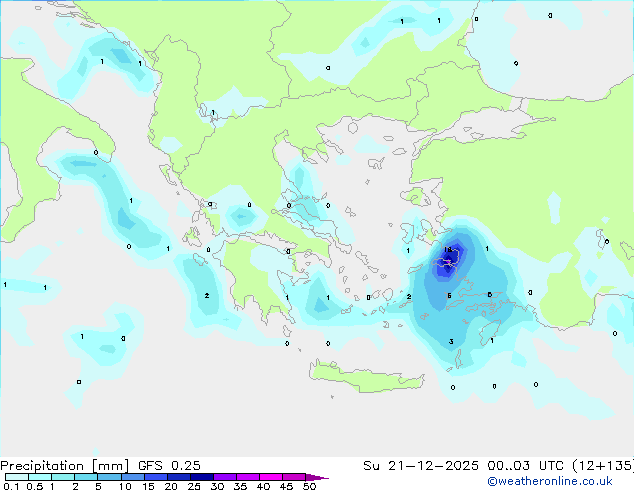Click the legend label '0.1'

coord(11,486)
